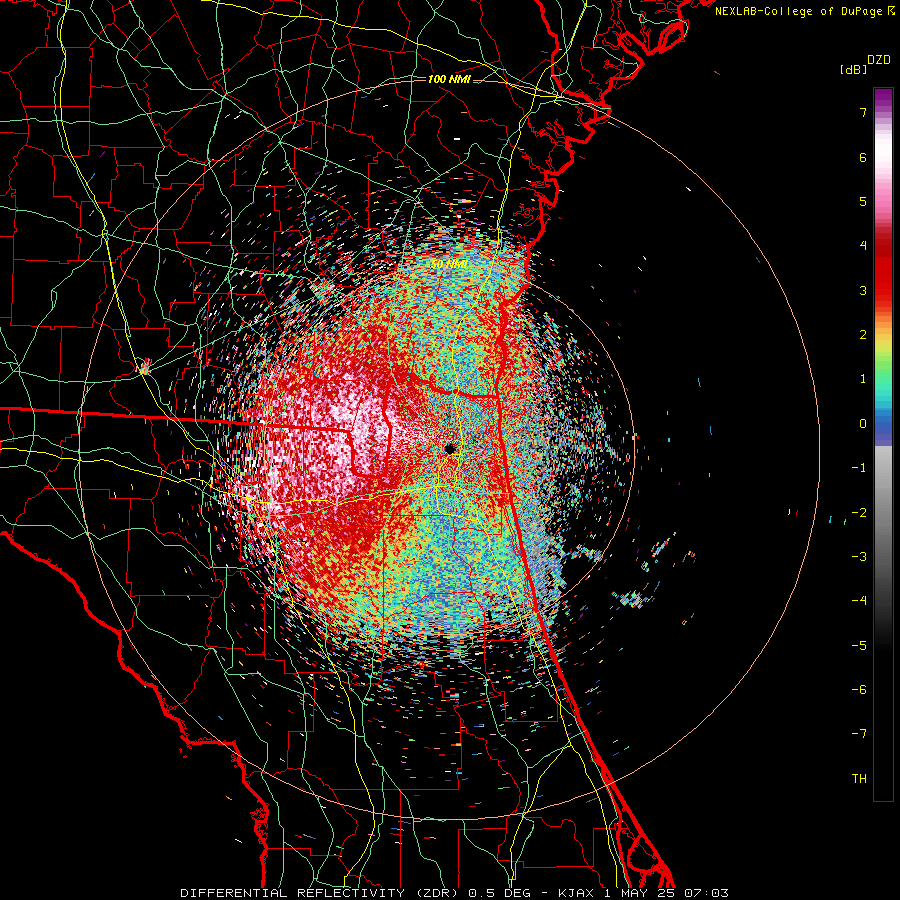Click the 3 dB scale label

click(863, 290)
